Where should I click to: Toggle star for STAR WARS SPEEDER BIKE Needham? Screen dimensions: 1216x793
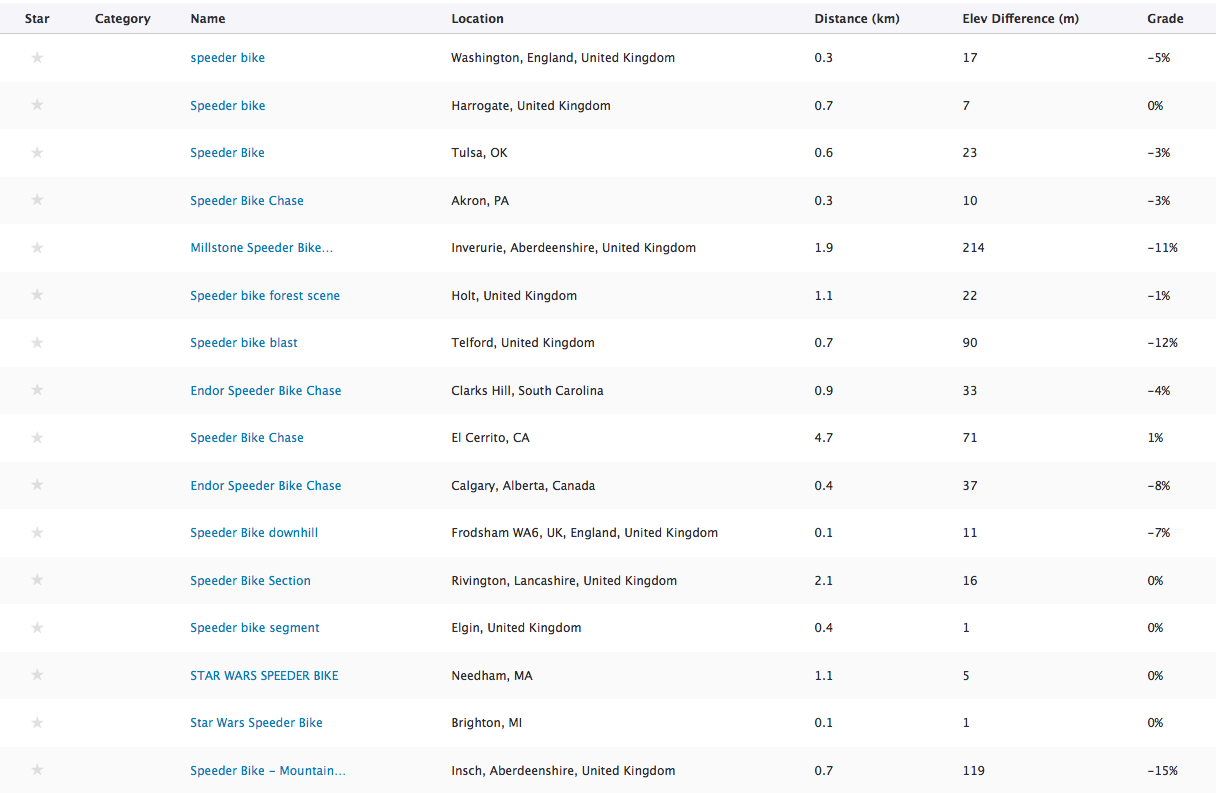tap(37, 675)
